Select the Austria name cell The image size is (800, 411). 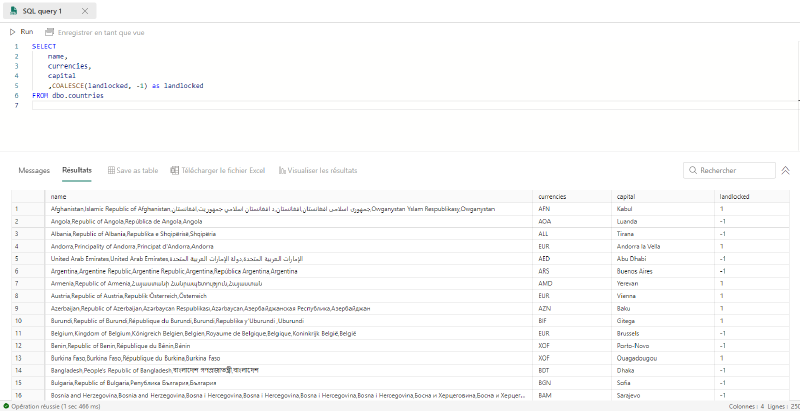[x=290, y=296]
